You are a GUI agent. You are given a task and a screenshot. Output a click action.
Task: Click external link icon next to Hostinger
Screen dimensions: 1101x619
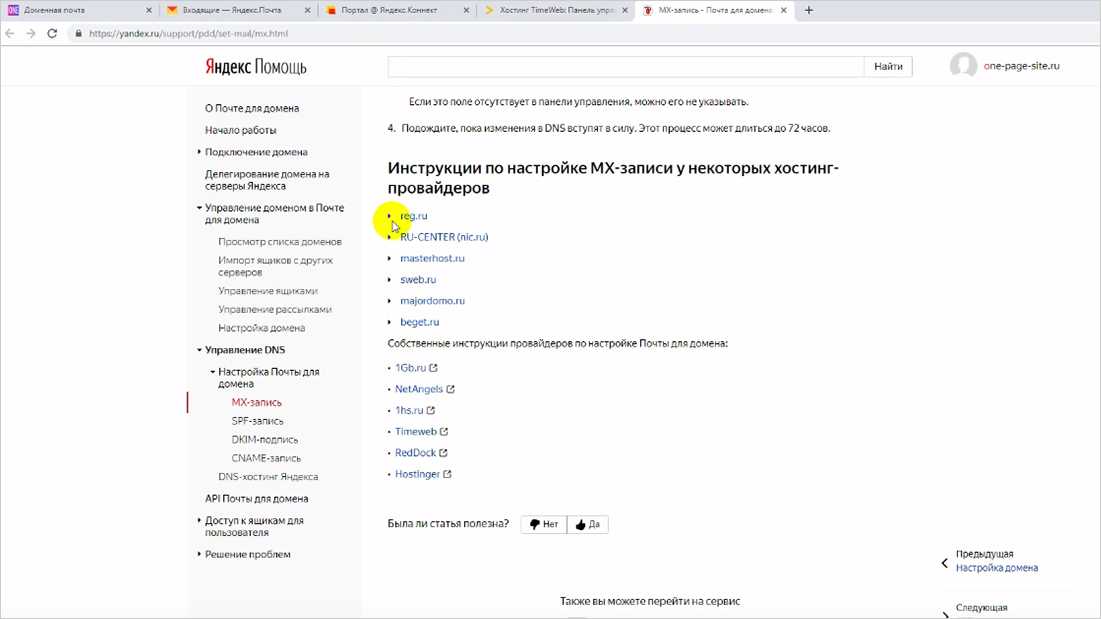click(x=447, y=474)
